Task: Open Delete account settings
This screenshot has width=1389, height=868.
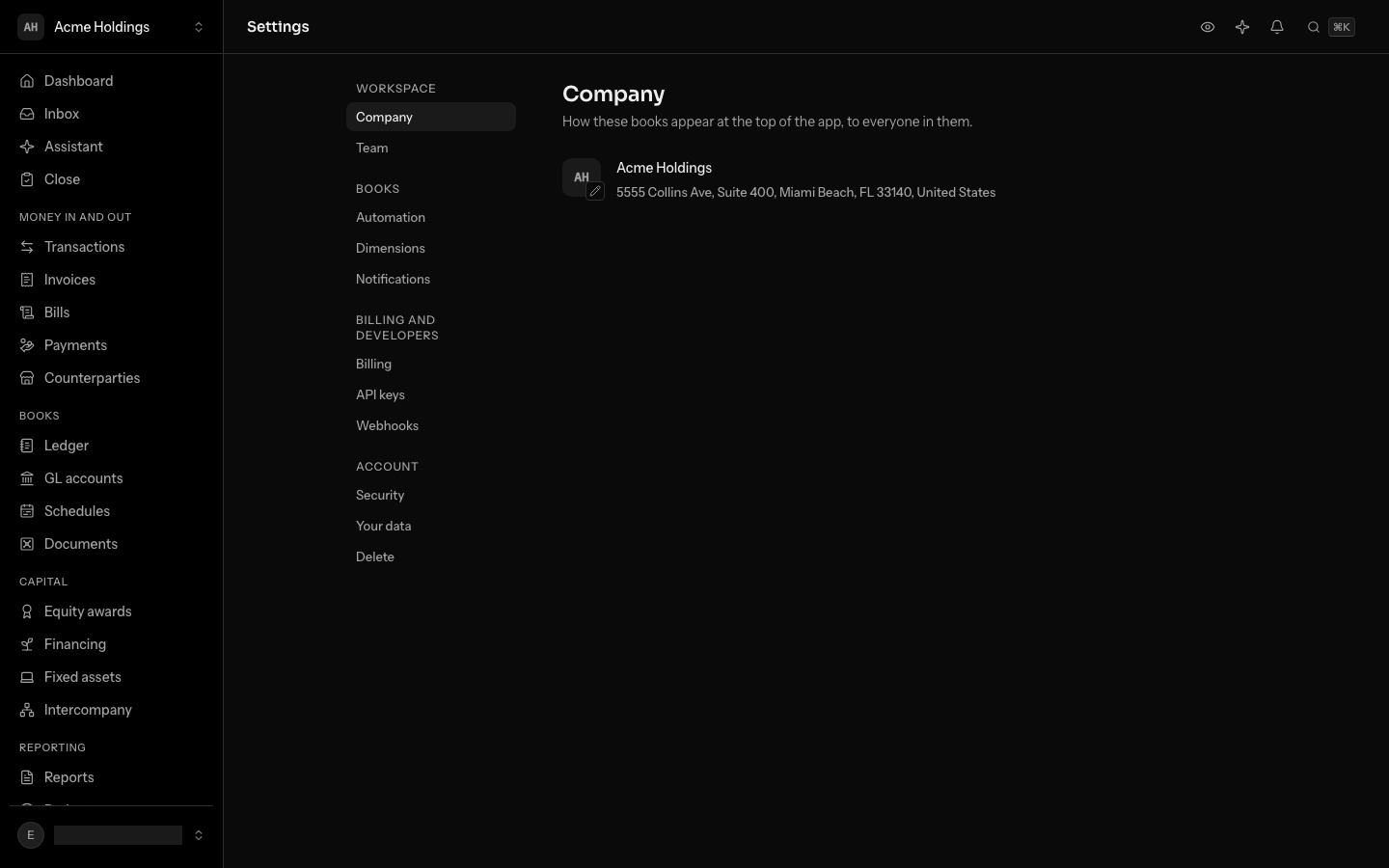Action: click(431, 556)
